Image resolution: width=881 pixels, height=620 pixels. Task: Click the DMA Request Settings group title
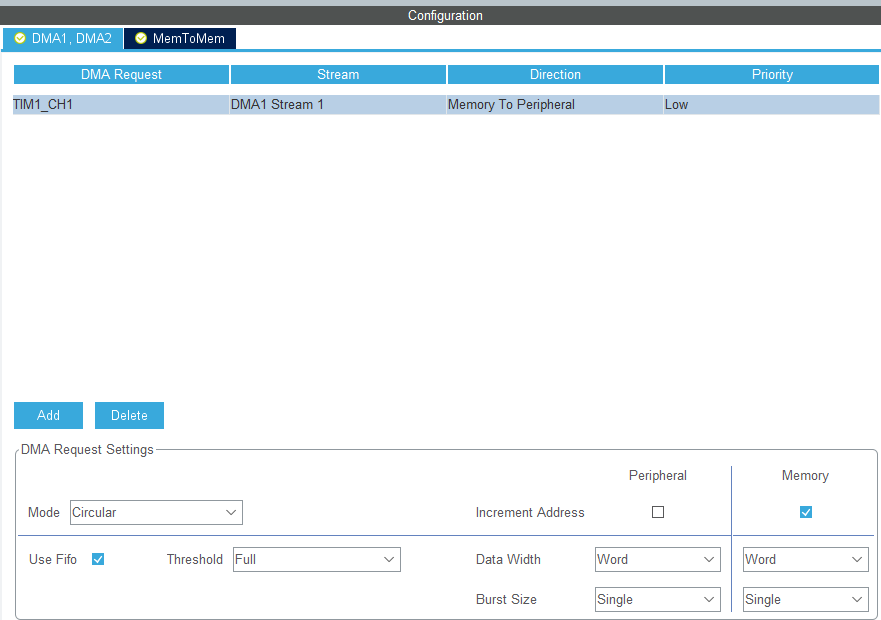coord(87,450)
